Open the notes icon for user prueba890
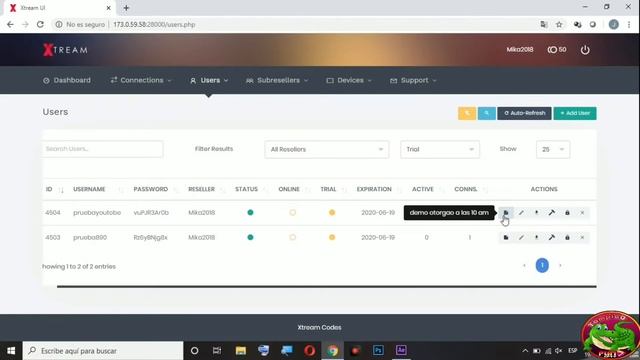Viewport: 640px width, 360px height. tap(506, 238)
